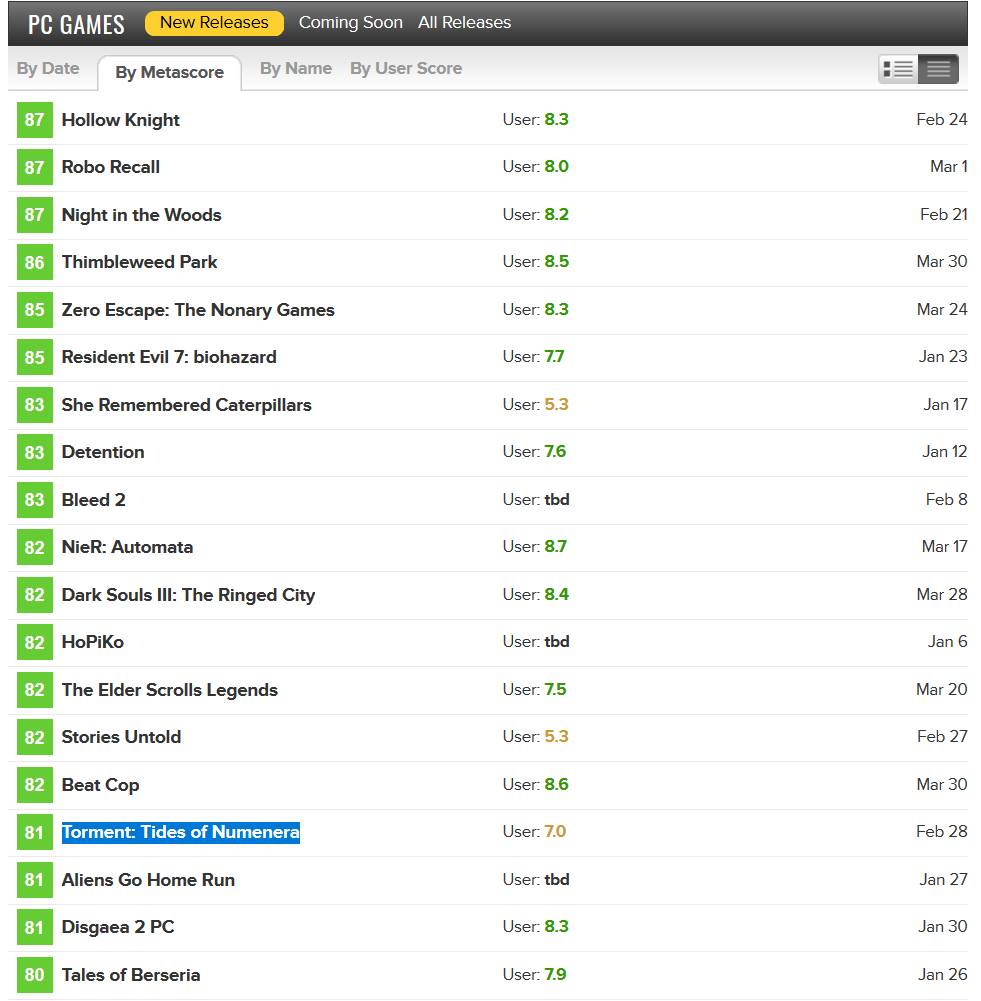This screenshot has width=981, height=1001.
Task: Click NieR: Automata's 82 metascore badge
Action: (x=34, y=548)
